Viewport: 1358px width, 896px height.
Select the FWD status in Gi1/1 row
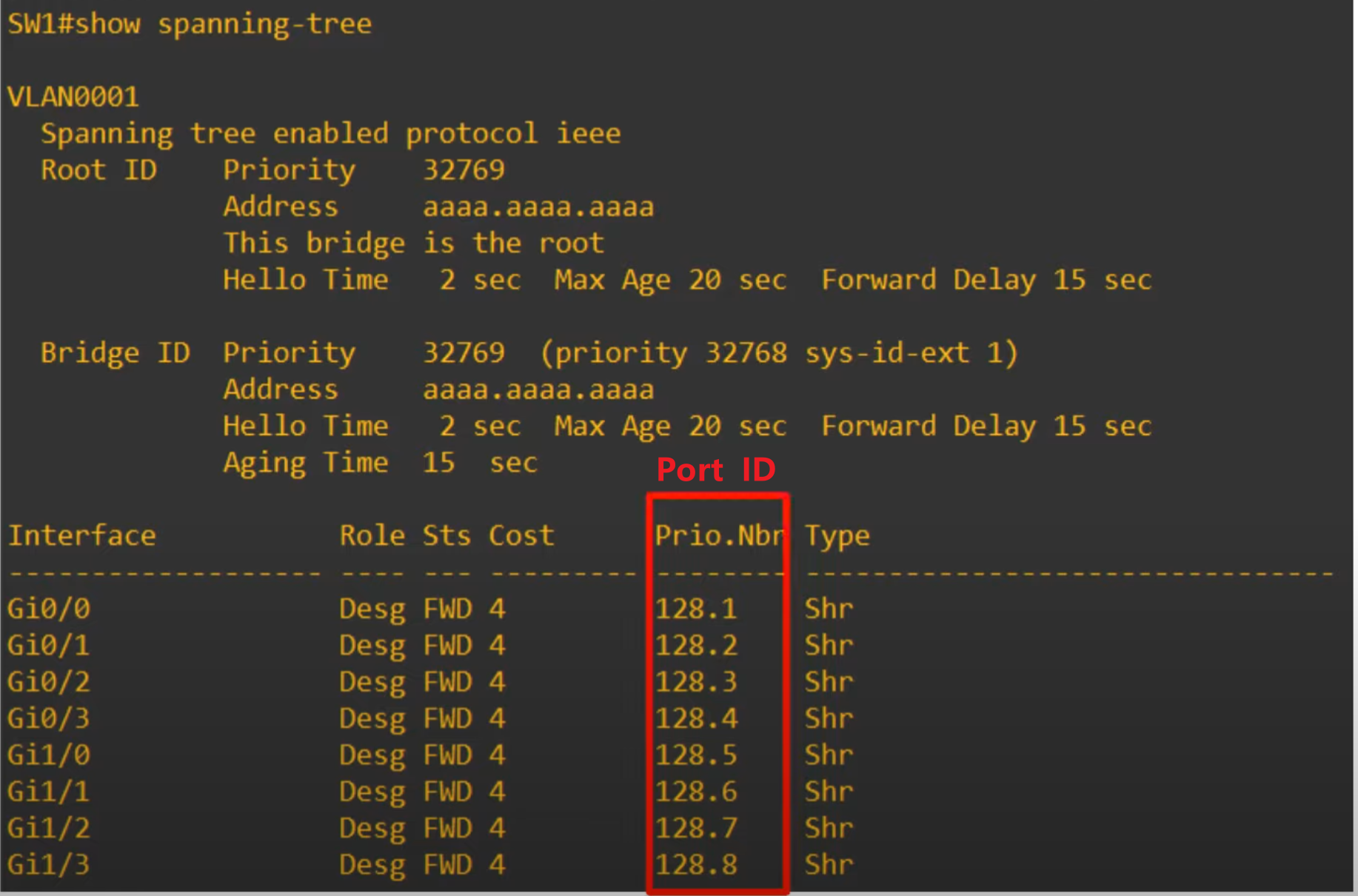(x=447, y=792)
